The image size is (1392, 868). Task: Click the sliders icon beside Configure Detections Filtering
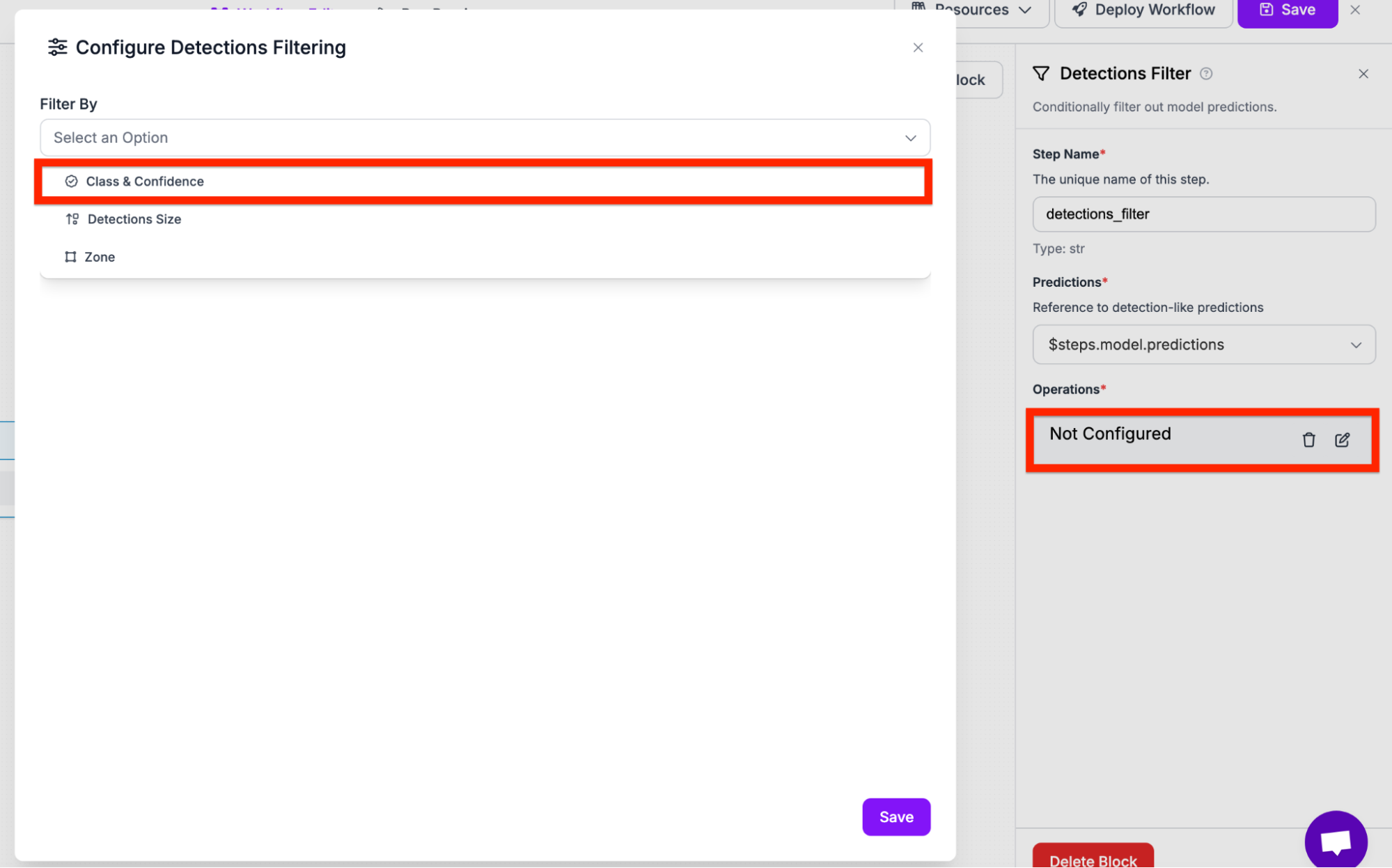[x=57, y=47]
